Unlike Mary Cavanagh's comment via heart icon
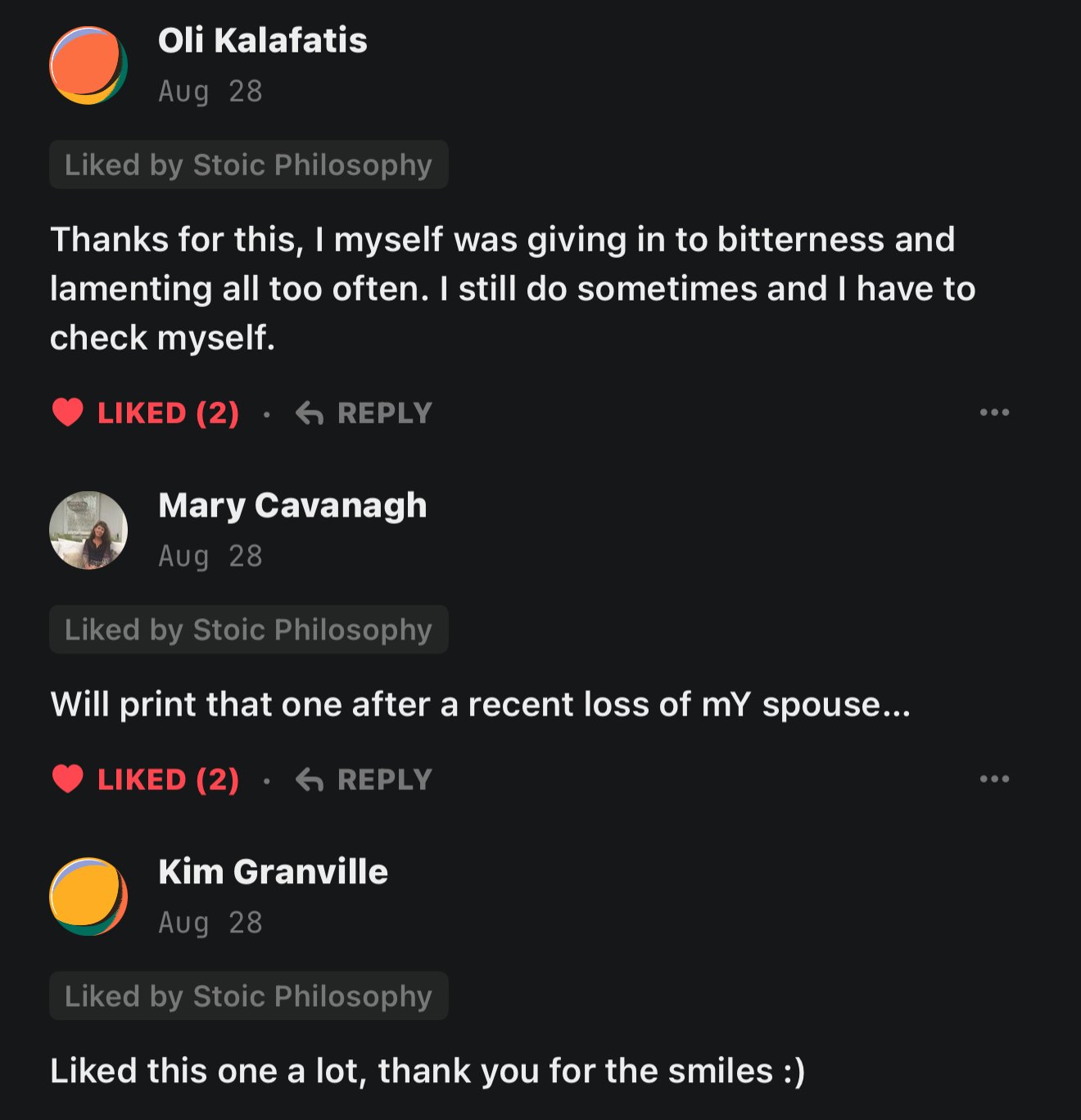Screen dimensions: 1081x1120 click(x=67, y=779)
